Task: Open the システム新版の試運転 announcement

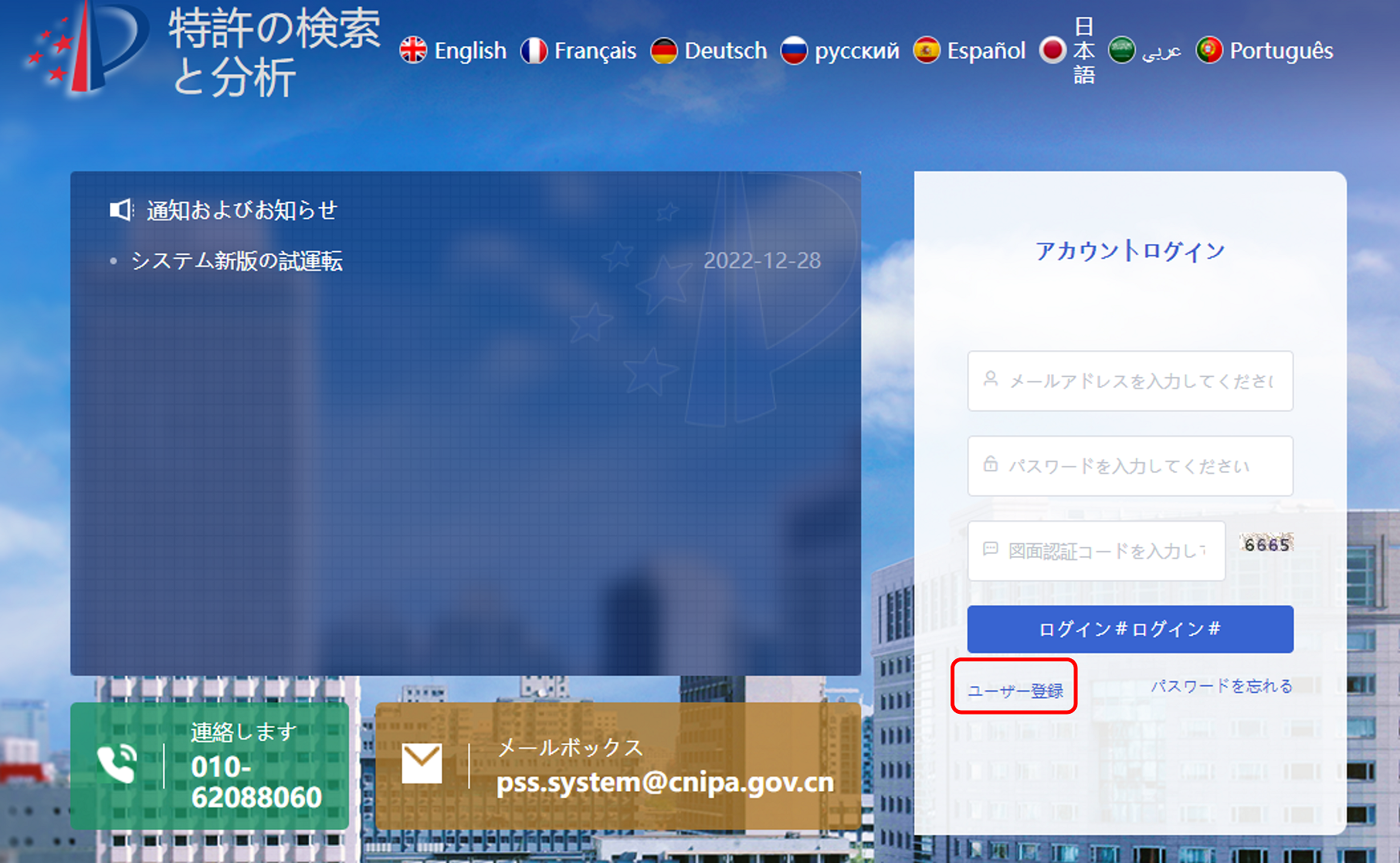Action: (238, 262)
